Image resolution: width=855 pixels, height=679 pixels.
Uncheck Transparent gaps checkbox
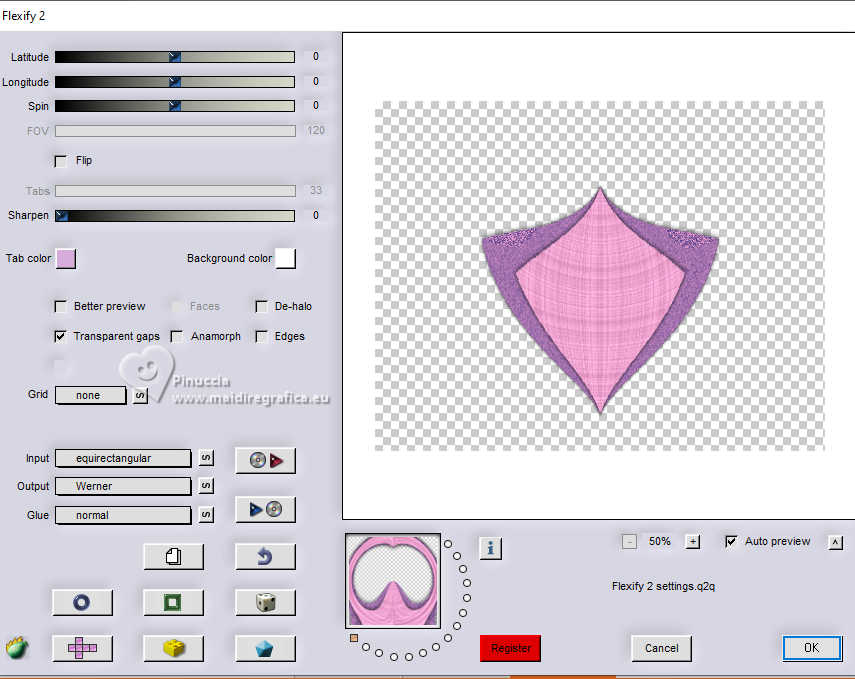61,337
